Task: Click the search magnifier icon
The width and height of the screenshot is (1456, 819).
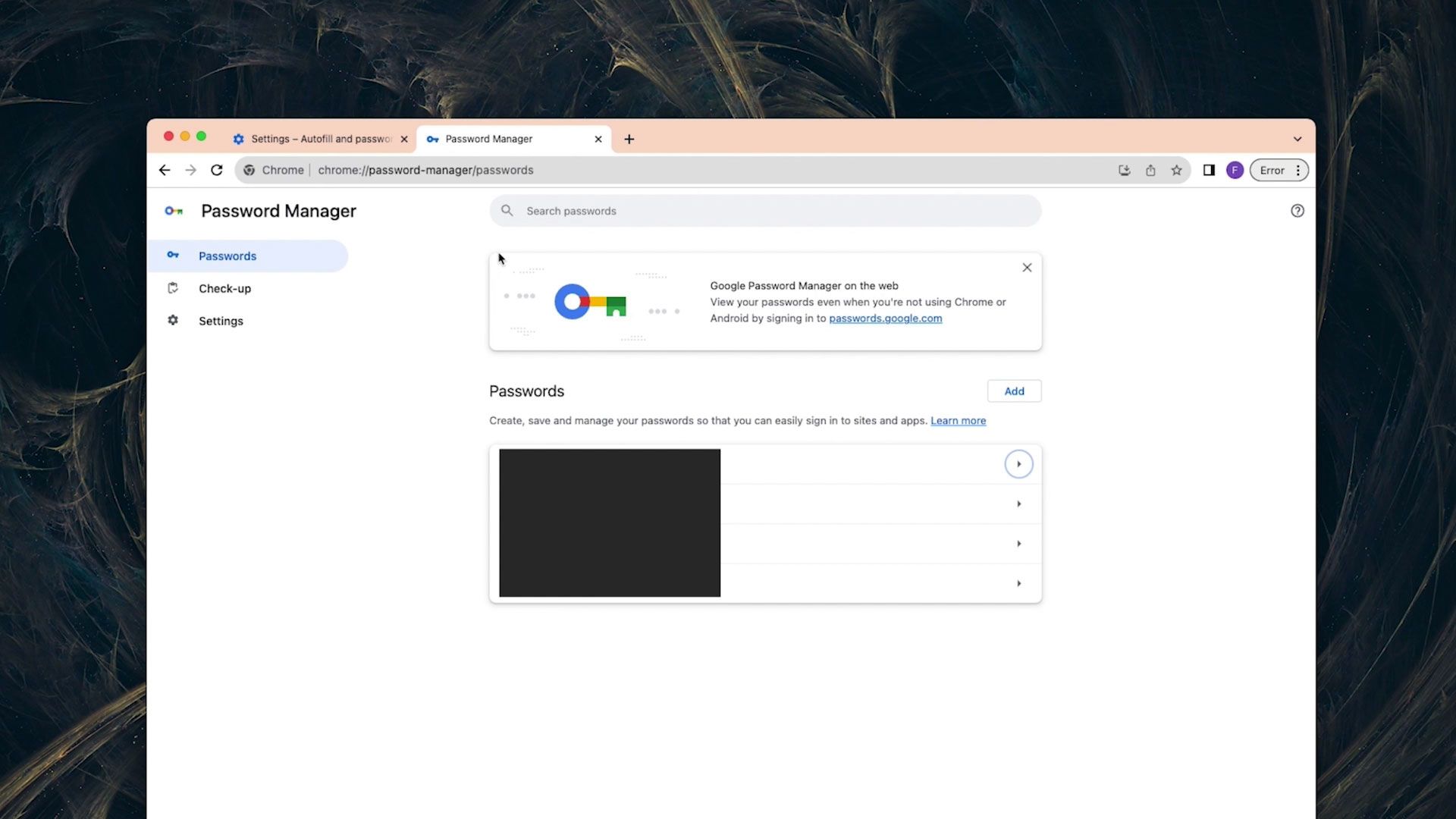Action: coord(507,211)
